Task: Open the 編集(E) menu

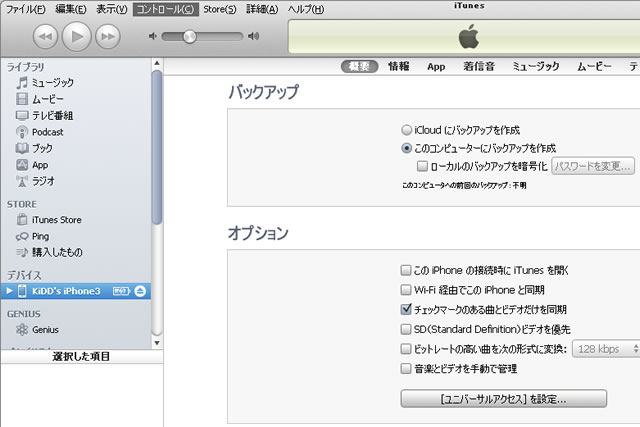Action: [71, 9]
